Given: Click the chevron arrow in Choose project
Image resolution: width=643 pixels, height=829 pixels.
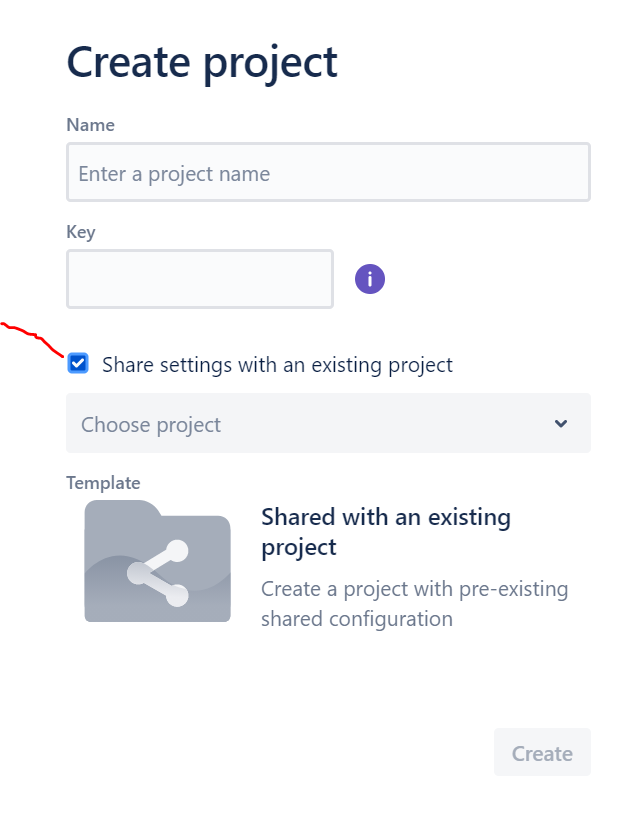Looking at the screenshot, I should click(x=561, y=423).
